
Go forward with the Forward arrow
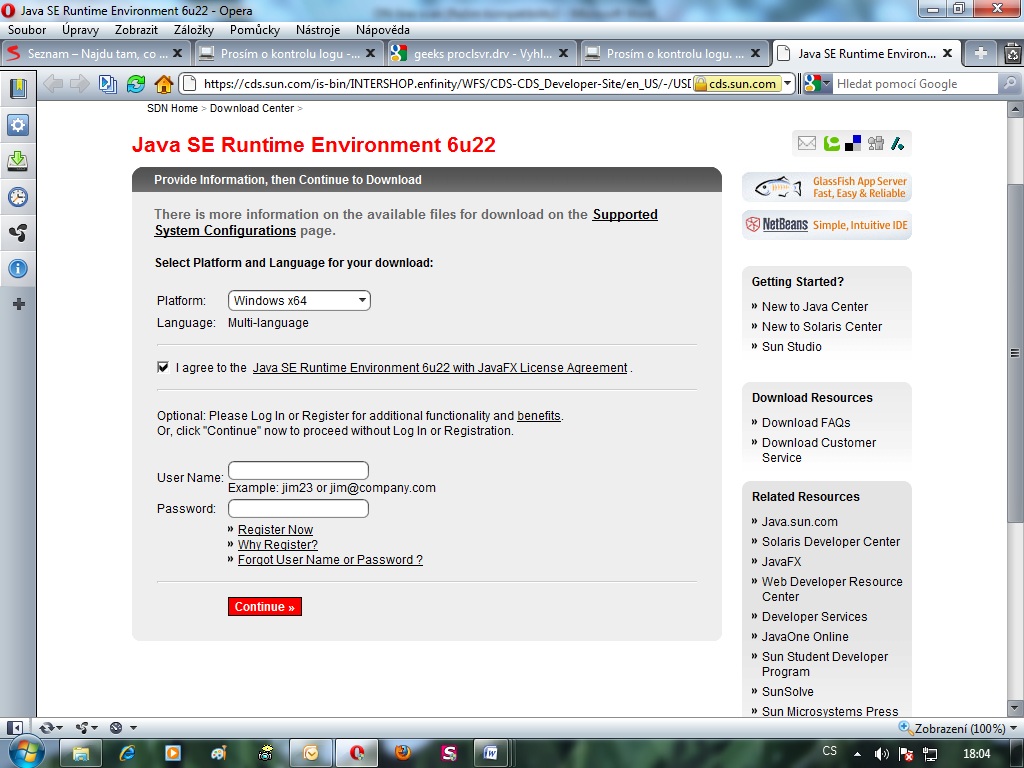click(80, 84)
